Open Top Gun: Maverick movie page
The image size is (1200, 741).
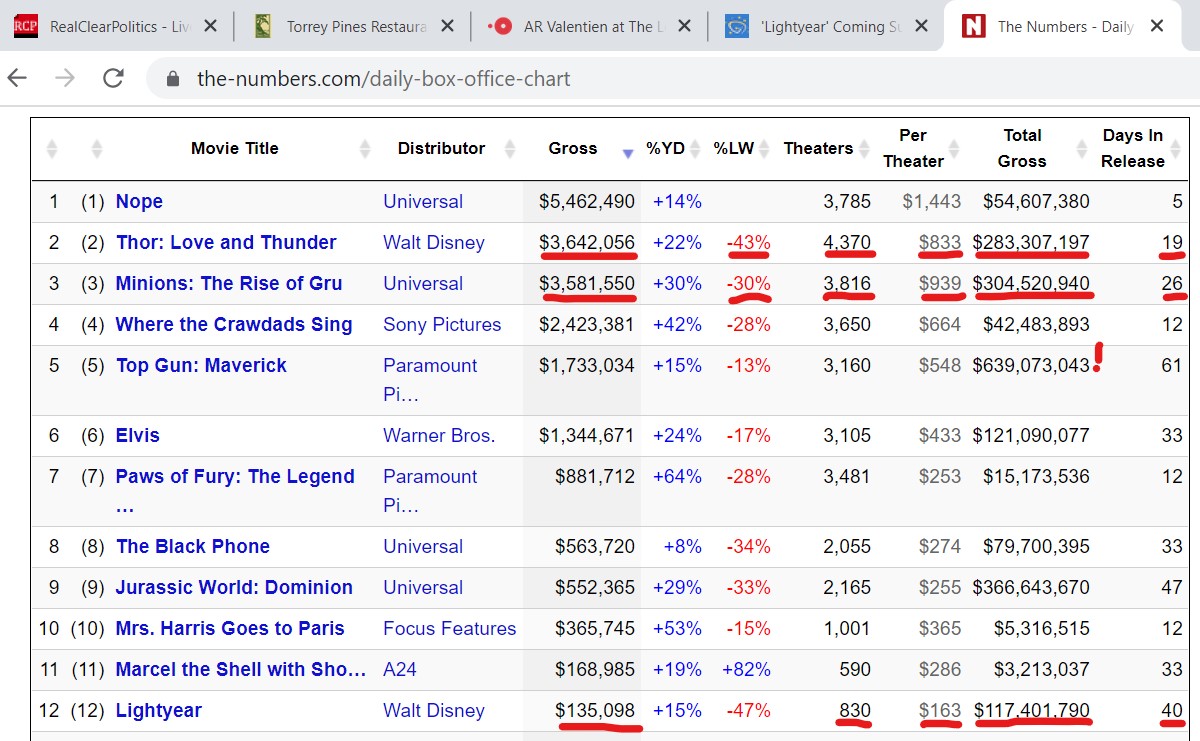201,365
